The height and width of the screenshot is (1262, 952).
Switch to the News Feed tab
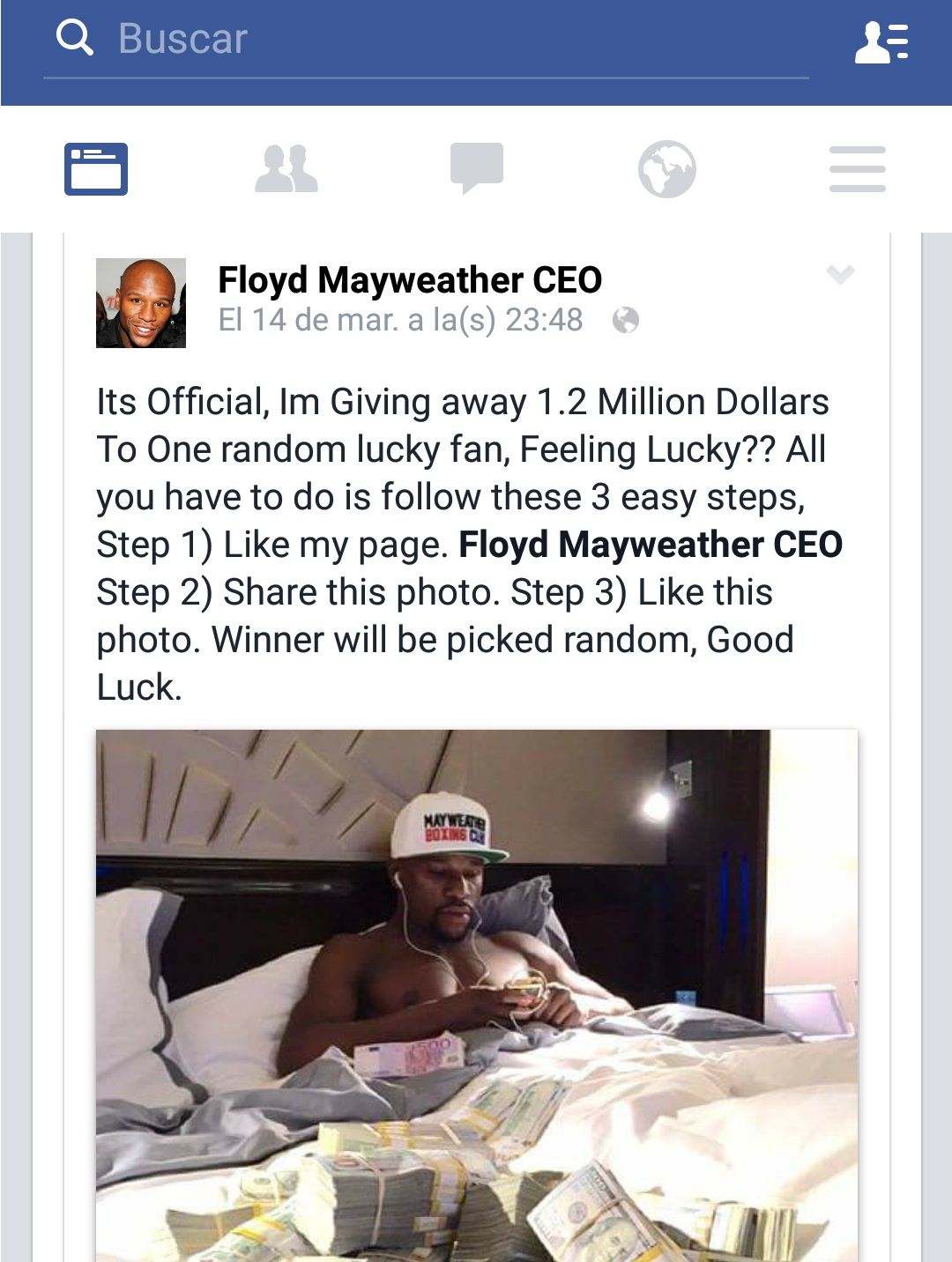[96, 168]
